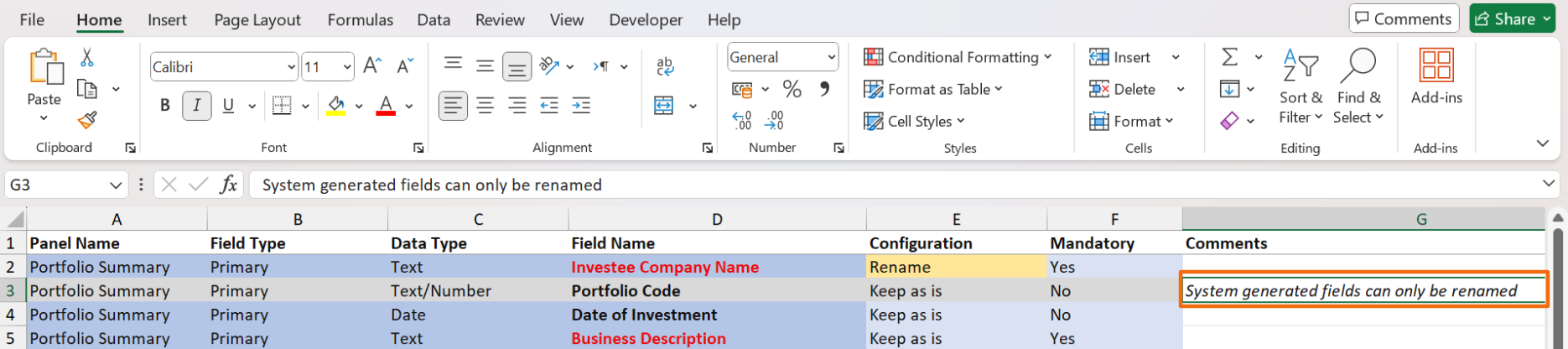Toggle Italic formatting off
The width and height of the screenshot is (1568, 349).
point(197,106)
